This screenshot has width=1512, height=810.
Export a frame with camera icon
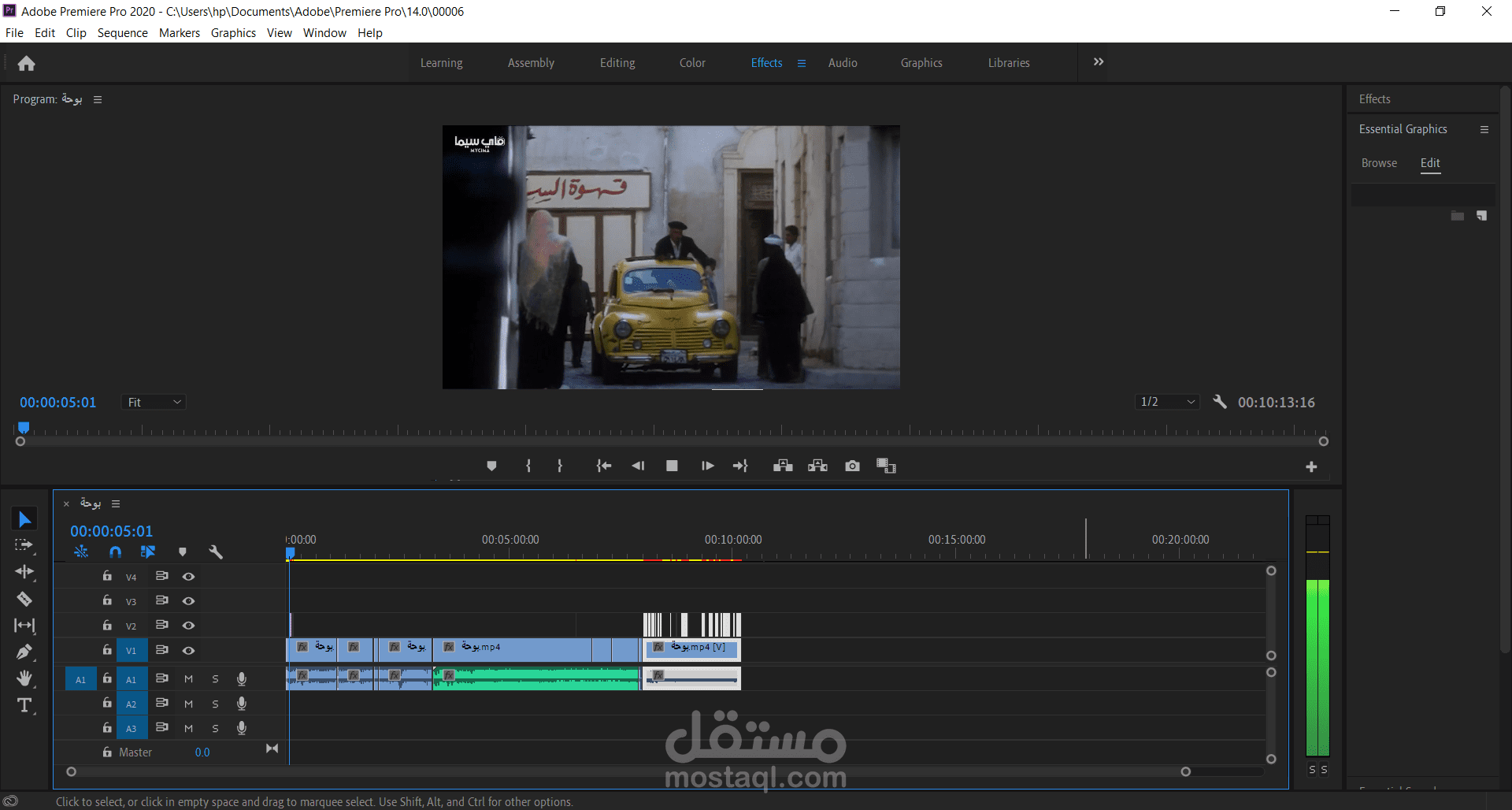[x=852, y=466]
